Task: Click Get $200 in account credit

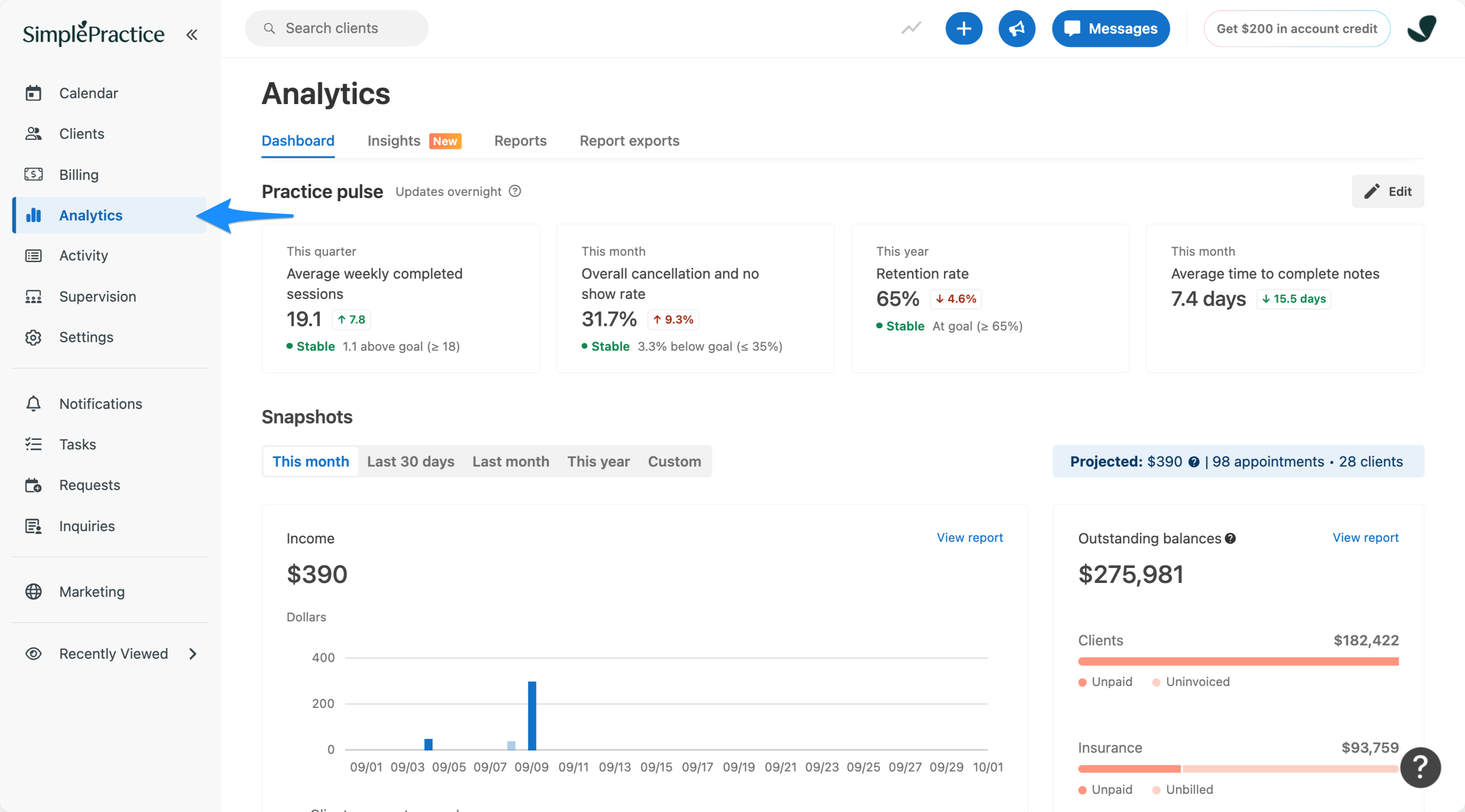Action: (1296, 28)
